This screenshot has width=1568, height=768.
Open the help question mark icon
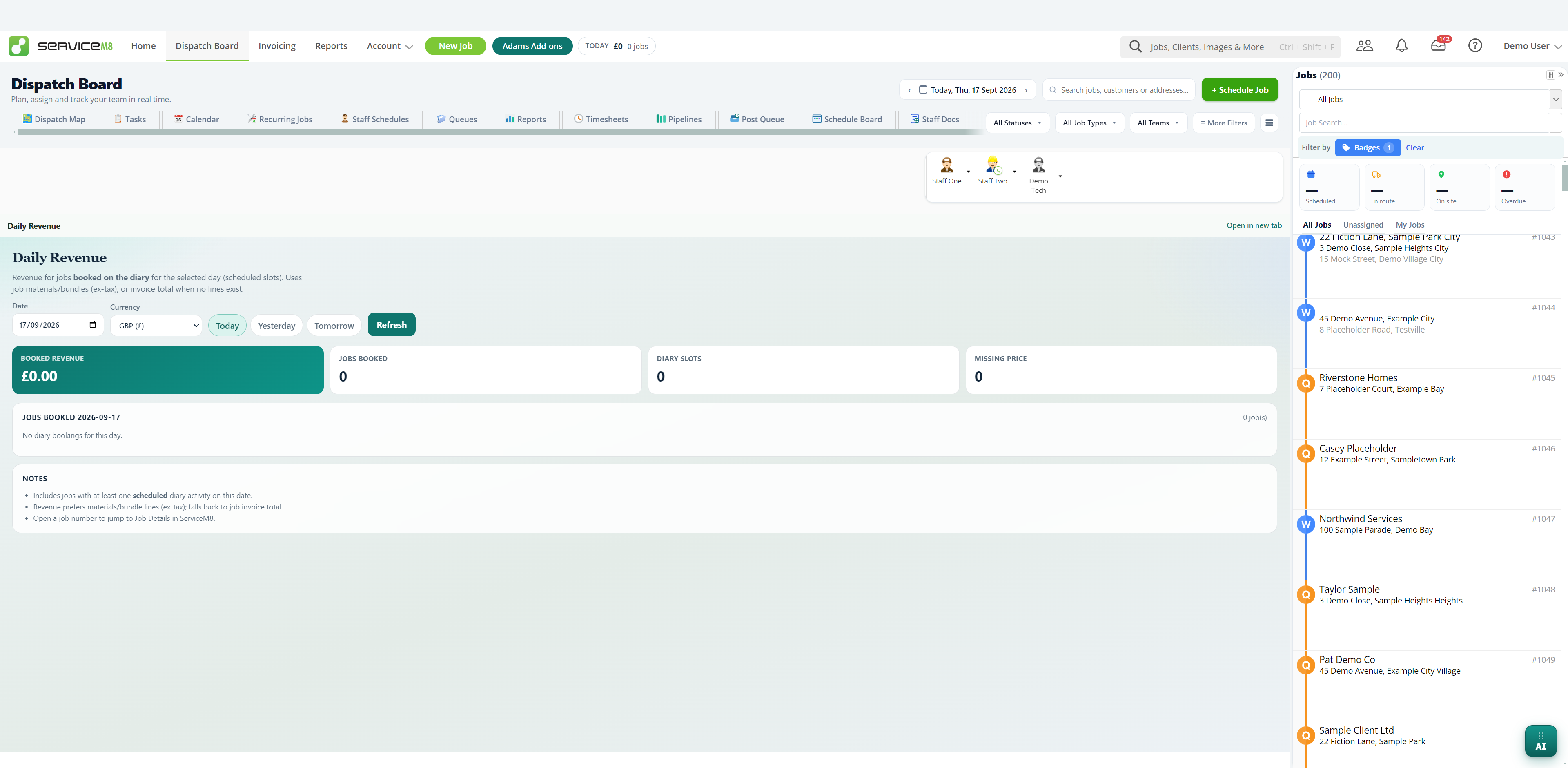[x=1475, y=46]
